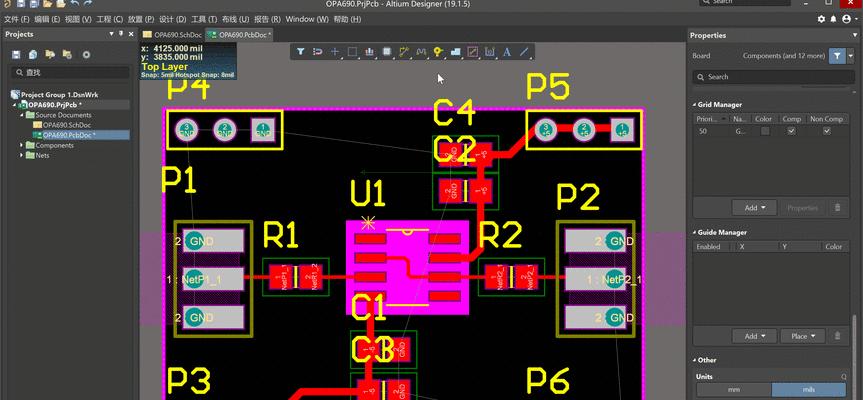The image size is (863, 400).
Task: Switch to the OPA690.PcbDoc tab
Action: pyautogui.click(x=240, y=35)
